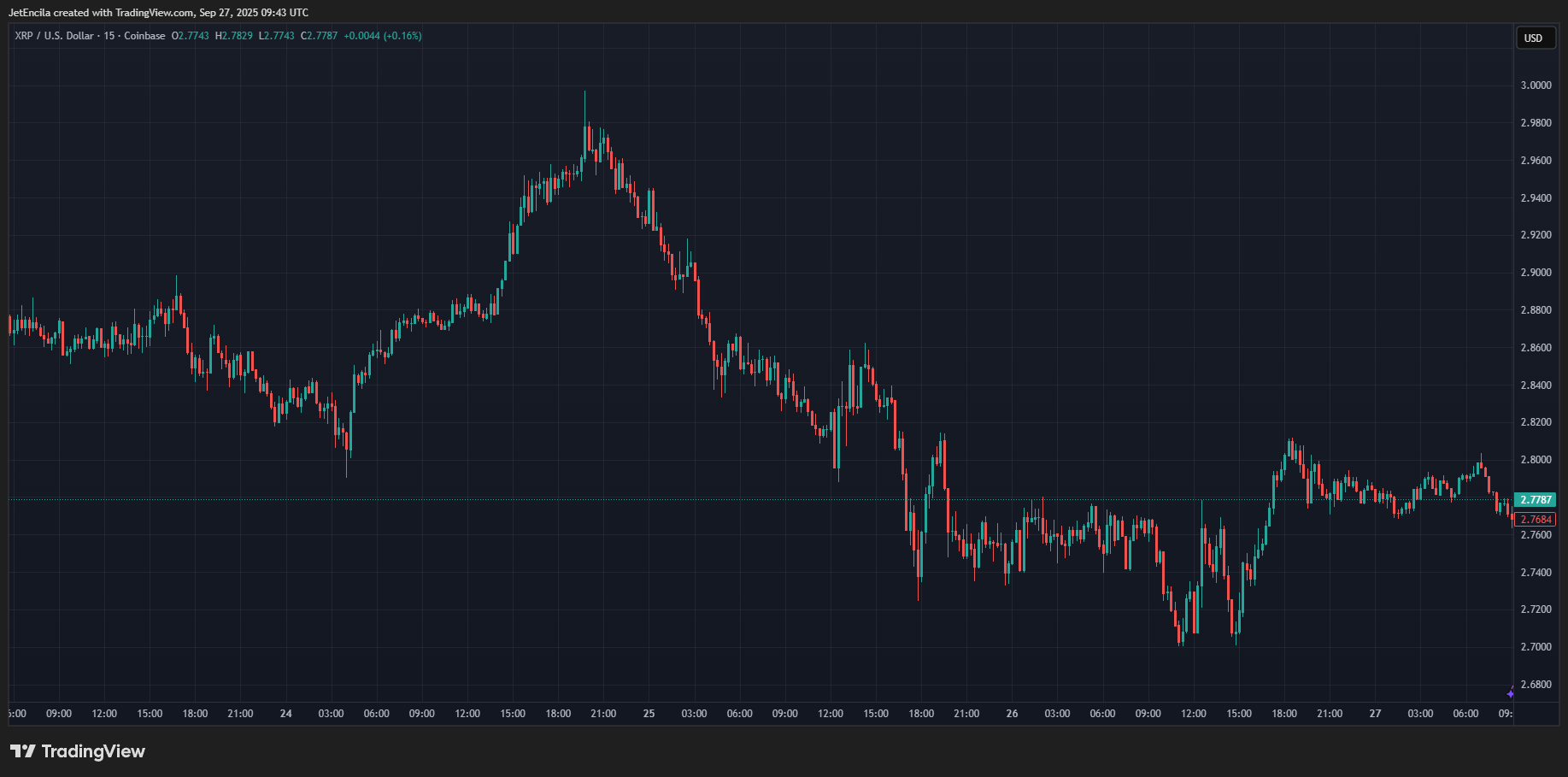1568x777 pixels.
Task: Click the dotted current price line
Action: point(598,500)
